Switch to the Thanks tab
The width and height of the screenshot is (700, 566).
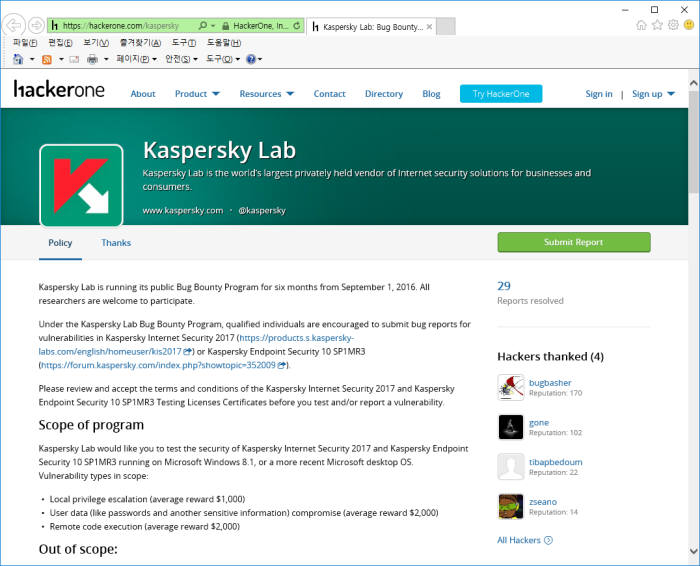pos(116,243)
